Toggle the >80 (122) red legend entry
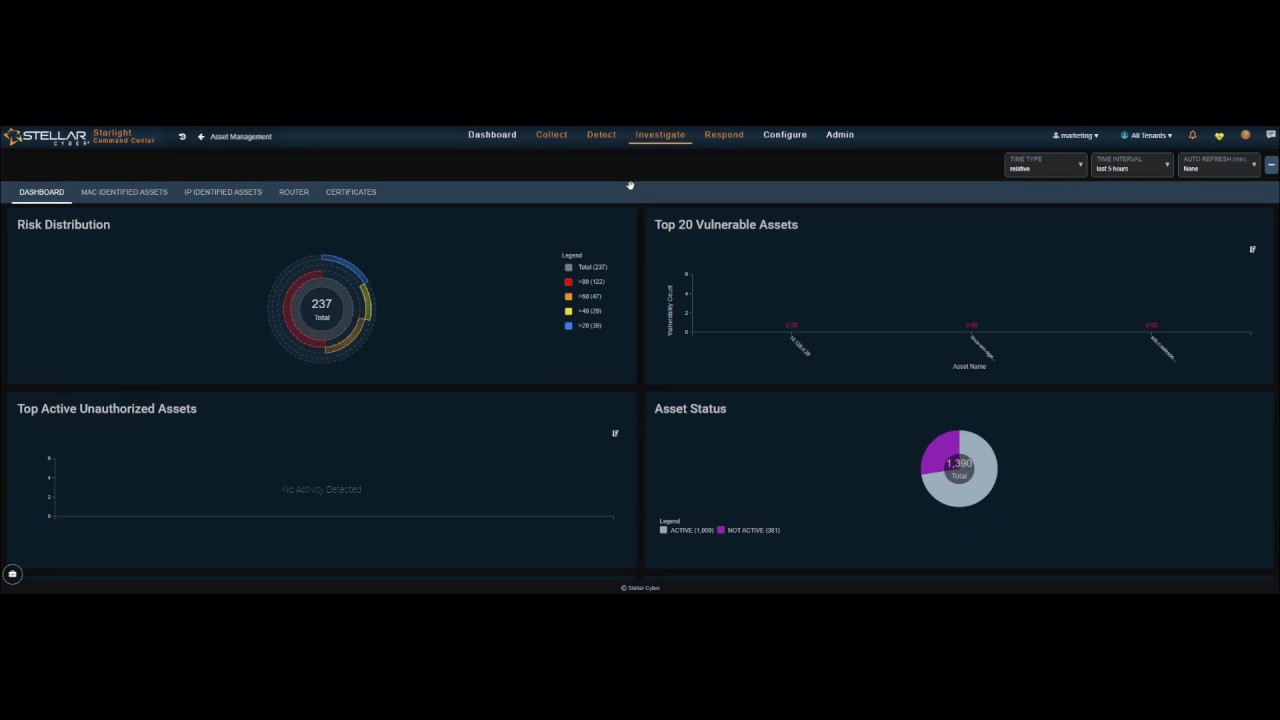Screen dimensions: 1280x720 pos(585,282)
